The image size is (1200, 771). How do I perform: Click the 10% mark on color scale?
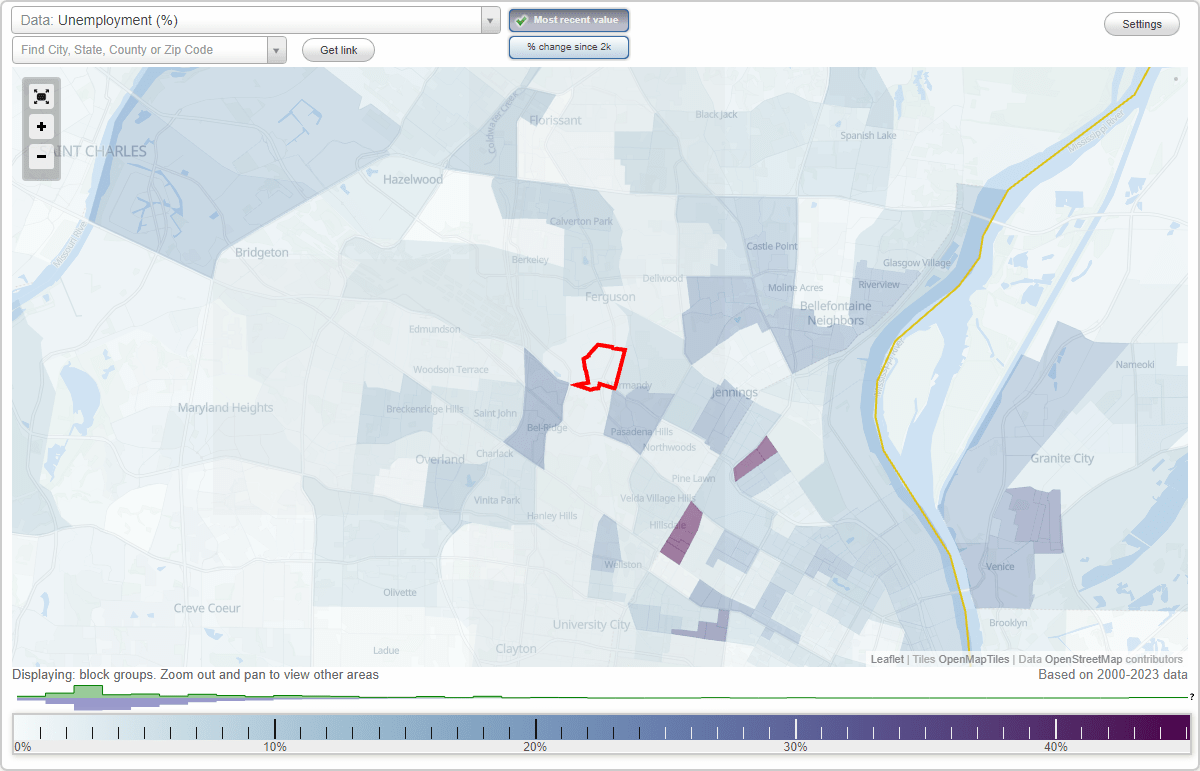(275, 747)
